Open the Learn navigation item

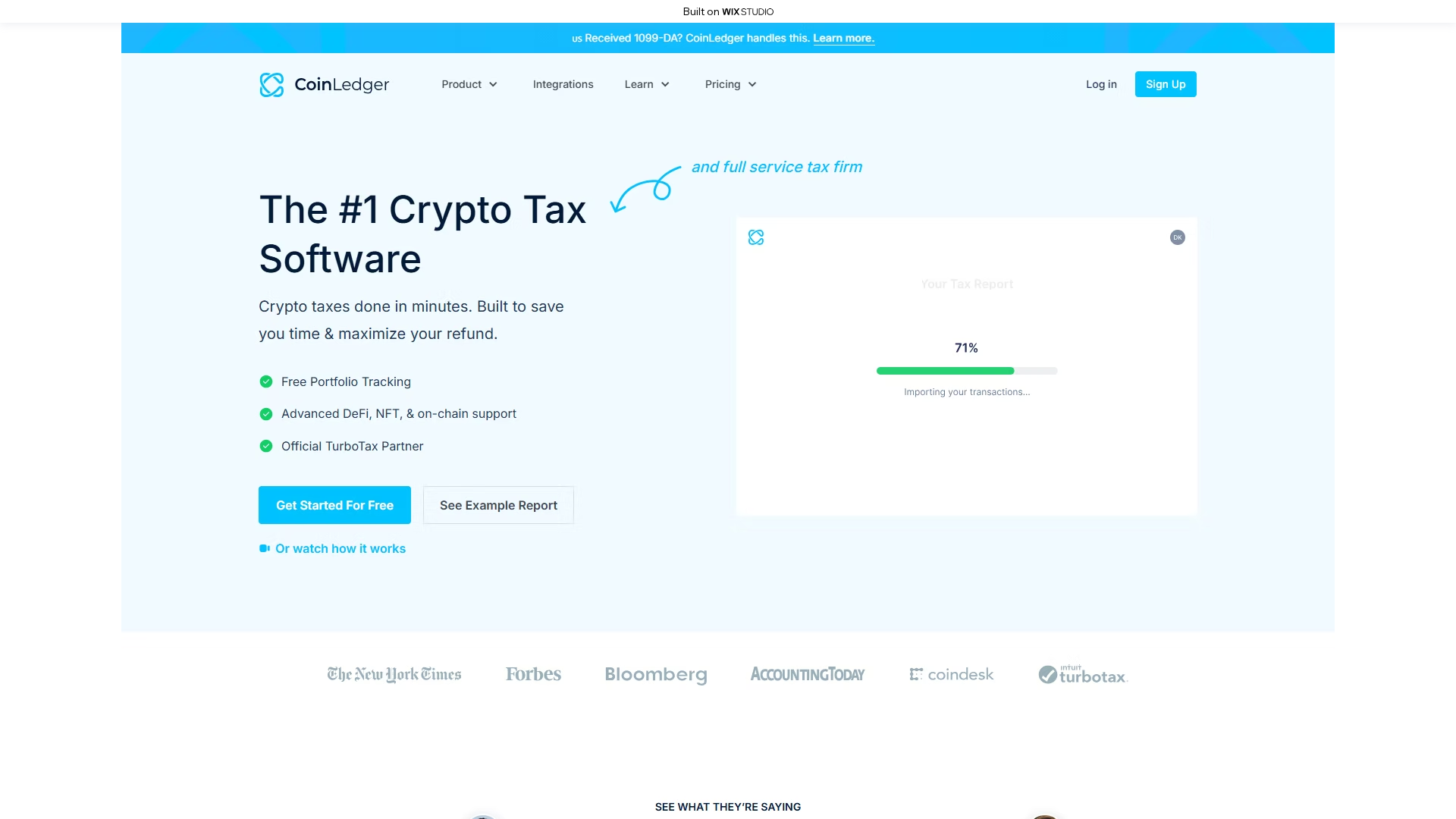[639, 84]
